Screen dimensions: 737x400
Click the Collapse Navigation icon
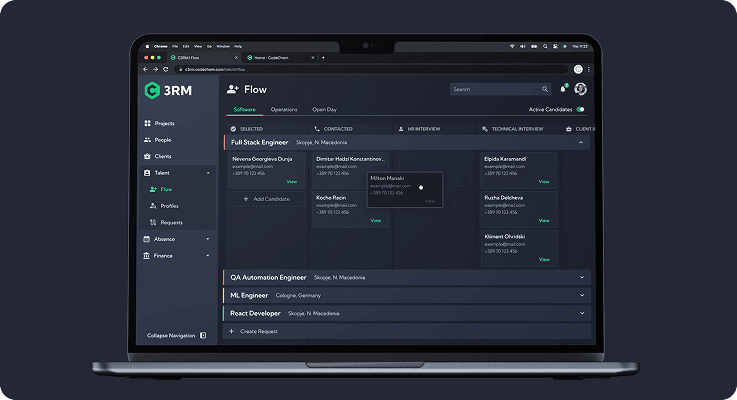(x=203, y=335)
